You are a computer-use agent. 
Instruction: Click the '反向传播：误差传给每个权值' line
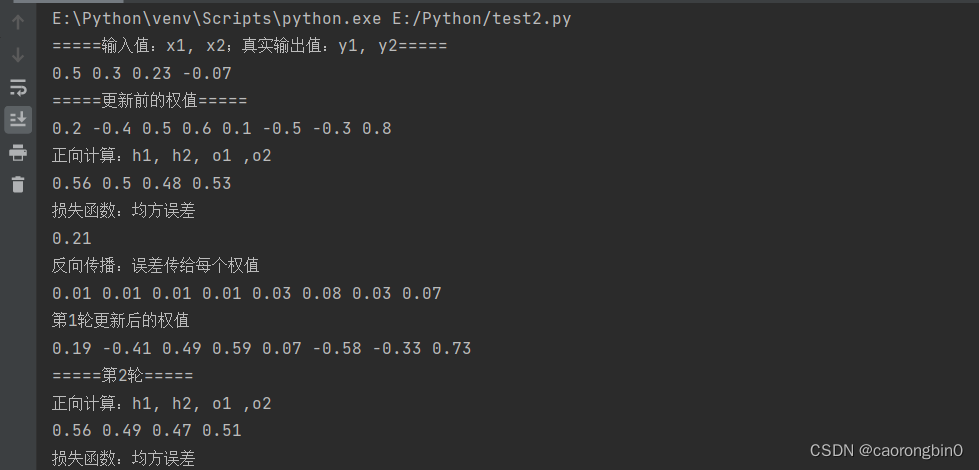pos(155,266)
